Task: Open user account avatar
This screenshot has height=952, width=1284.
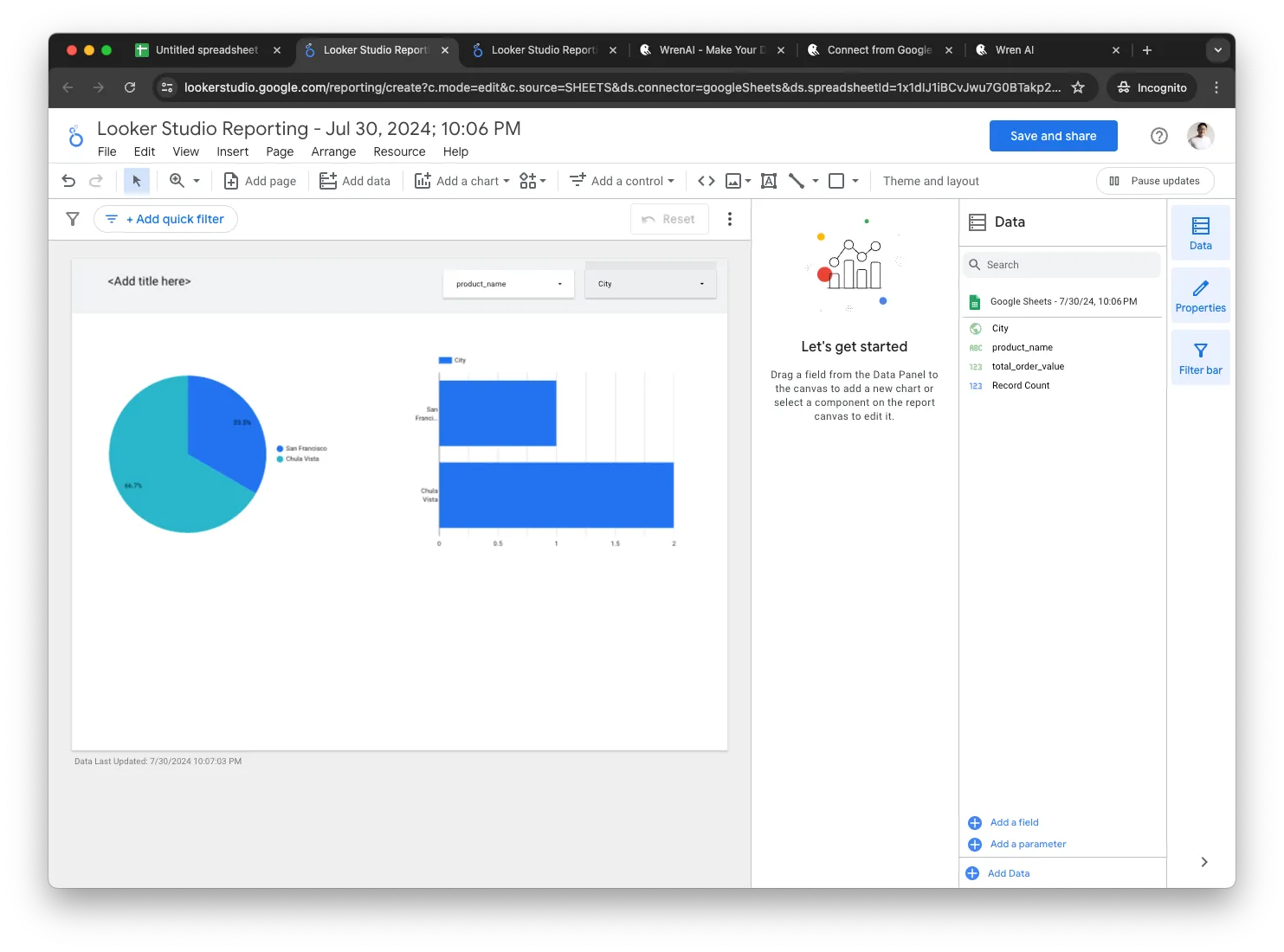Action: coord(1201,136)
